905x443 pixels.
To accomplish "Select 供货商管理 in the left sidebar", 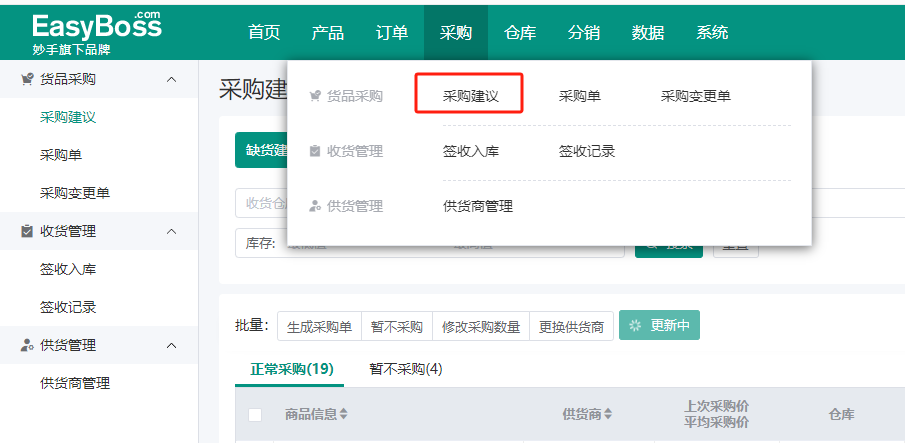I will tap(75, 383).
